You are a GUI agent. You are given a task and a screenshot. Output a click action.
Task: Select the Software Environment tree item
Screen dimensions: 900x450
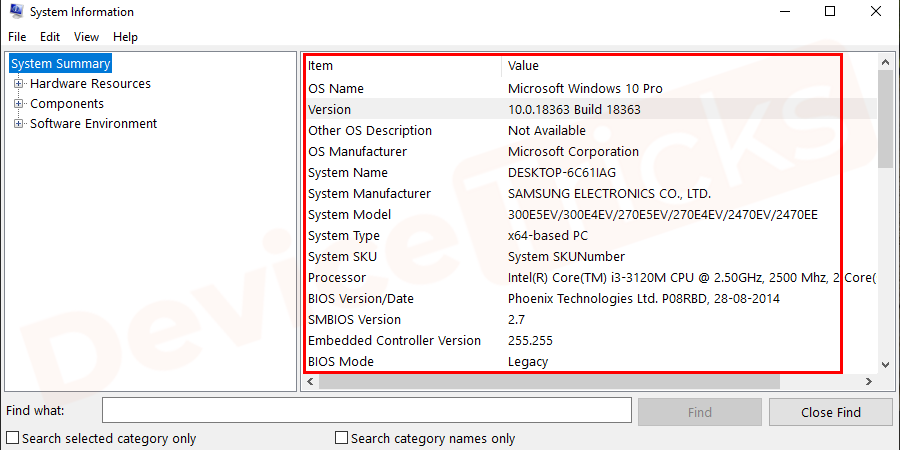(94, 124)
